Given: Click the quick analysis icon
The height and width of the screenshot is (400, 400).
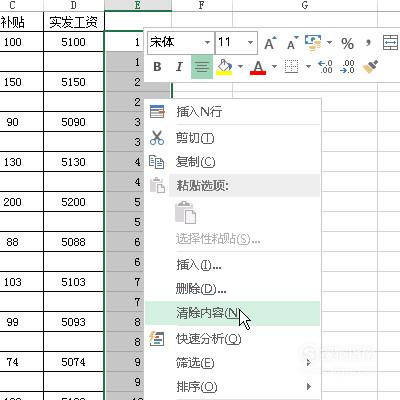Looking at the screenshot, I should [x=157, y=338].
